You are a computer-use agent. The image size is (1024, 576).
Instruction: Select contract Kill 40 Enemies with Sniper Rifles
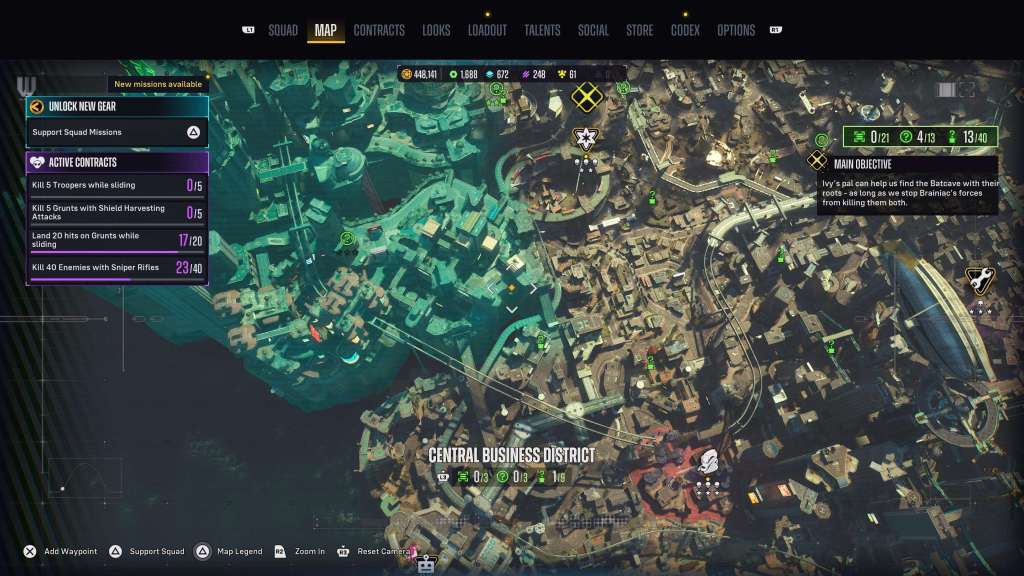click(118, 268)
